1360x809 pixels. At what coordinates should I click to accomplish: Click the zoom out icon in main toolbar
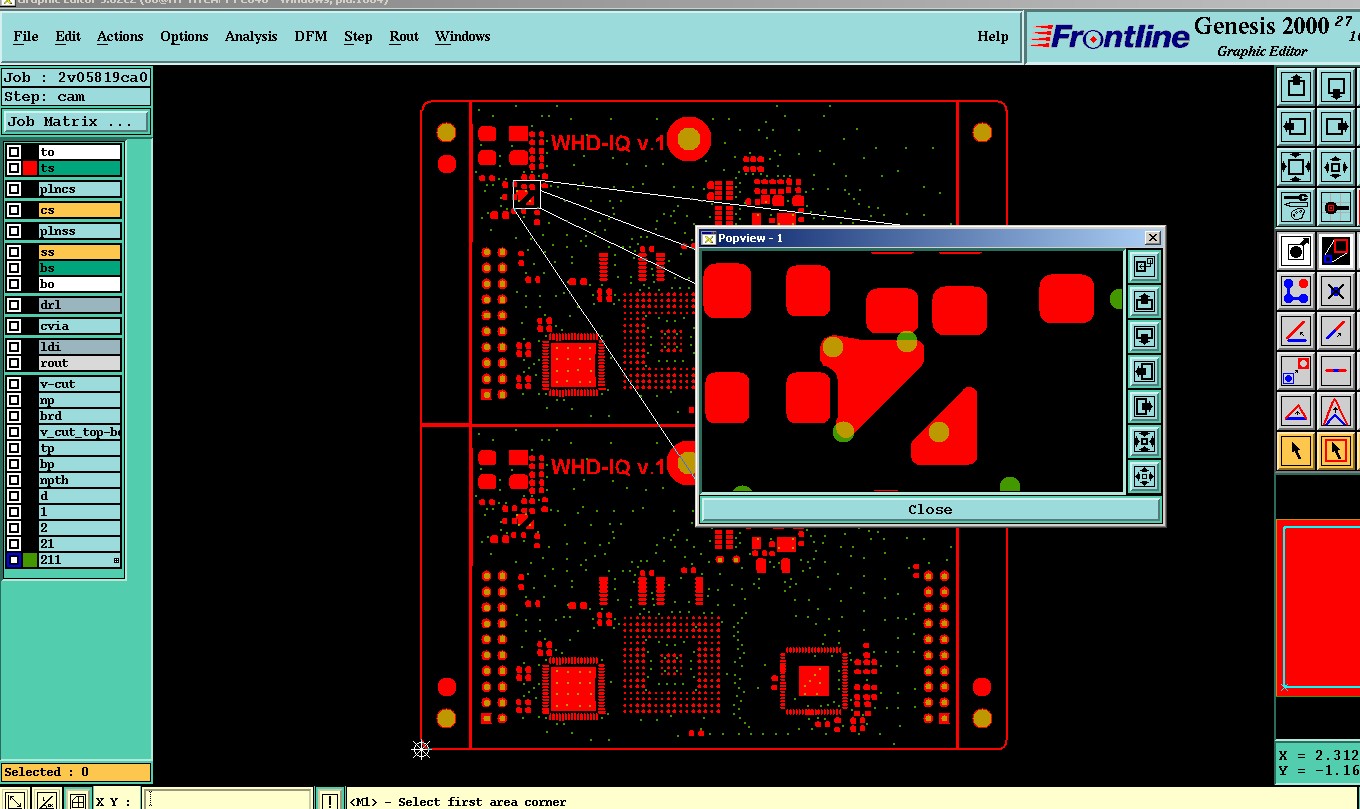point(1336,167)
